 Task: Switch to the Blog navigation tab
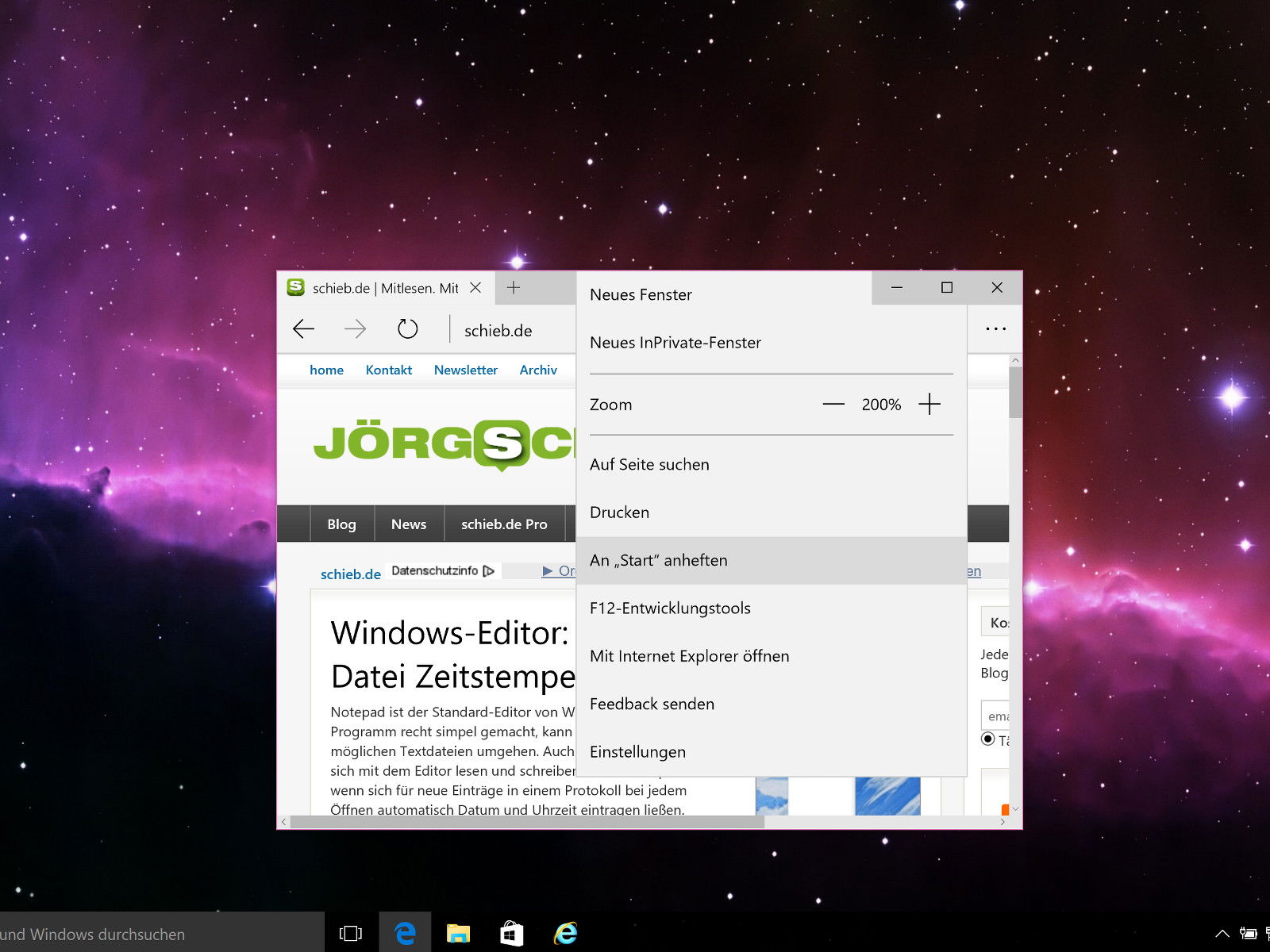point(341,524)
